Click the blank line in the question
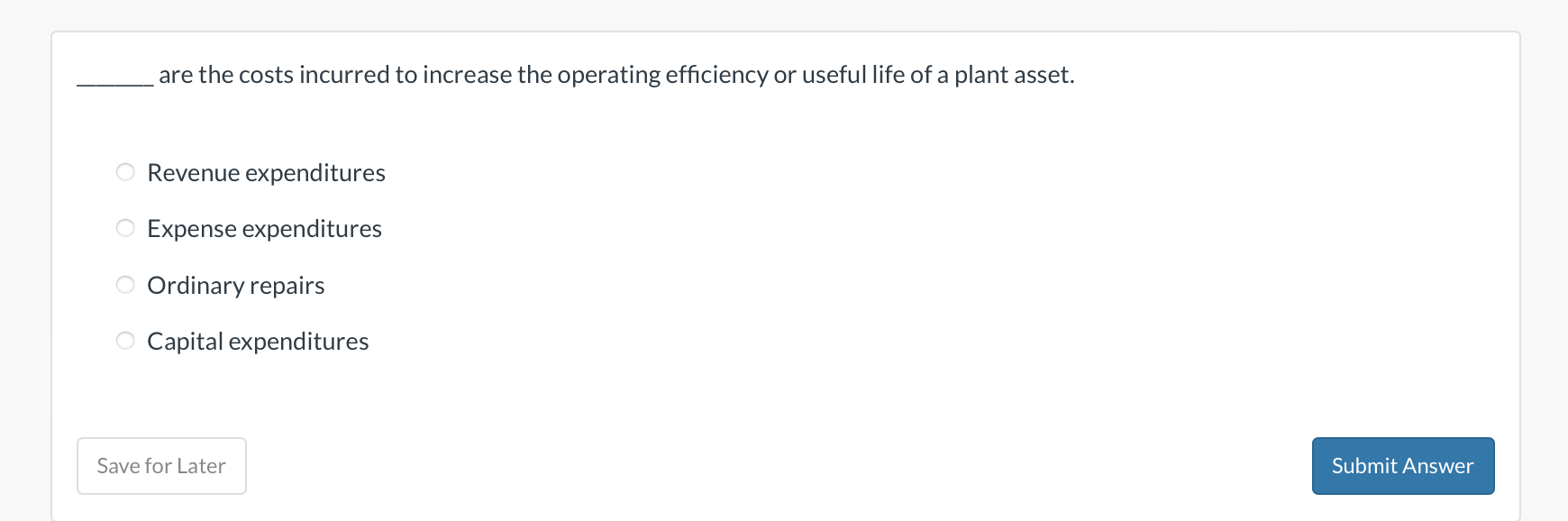Screen dimensions: 1568x521 pyautogui.click(x=114, y=79)
